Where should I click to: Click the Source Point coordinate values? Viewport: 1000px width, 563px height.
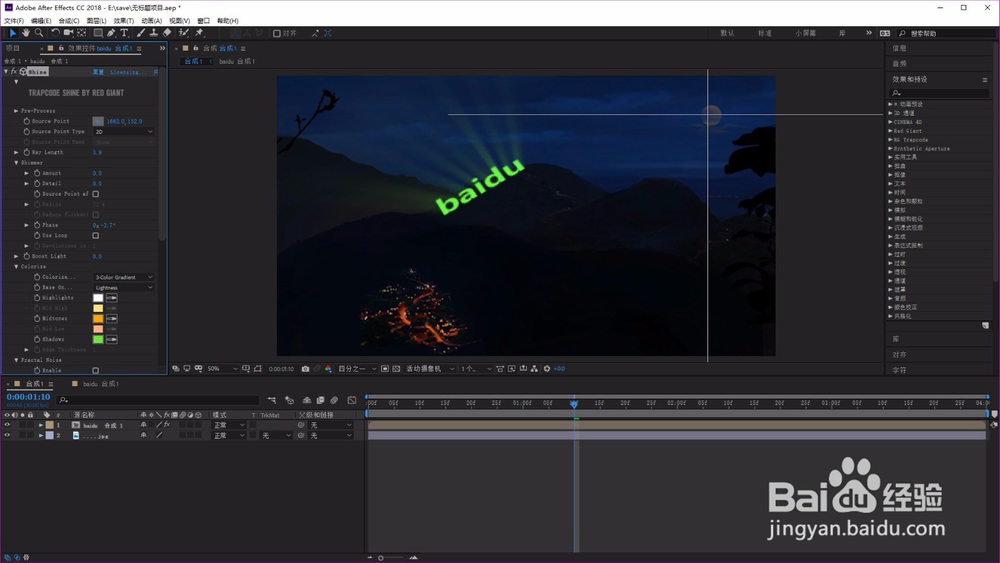click(124, 121)
